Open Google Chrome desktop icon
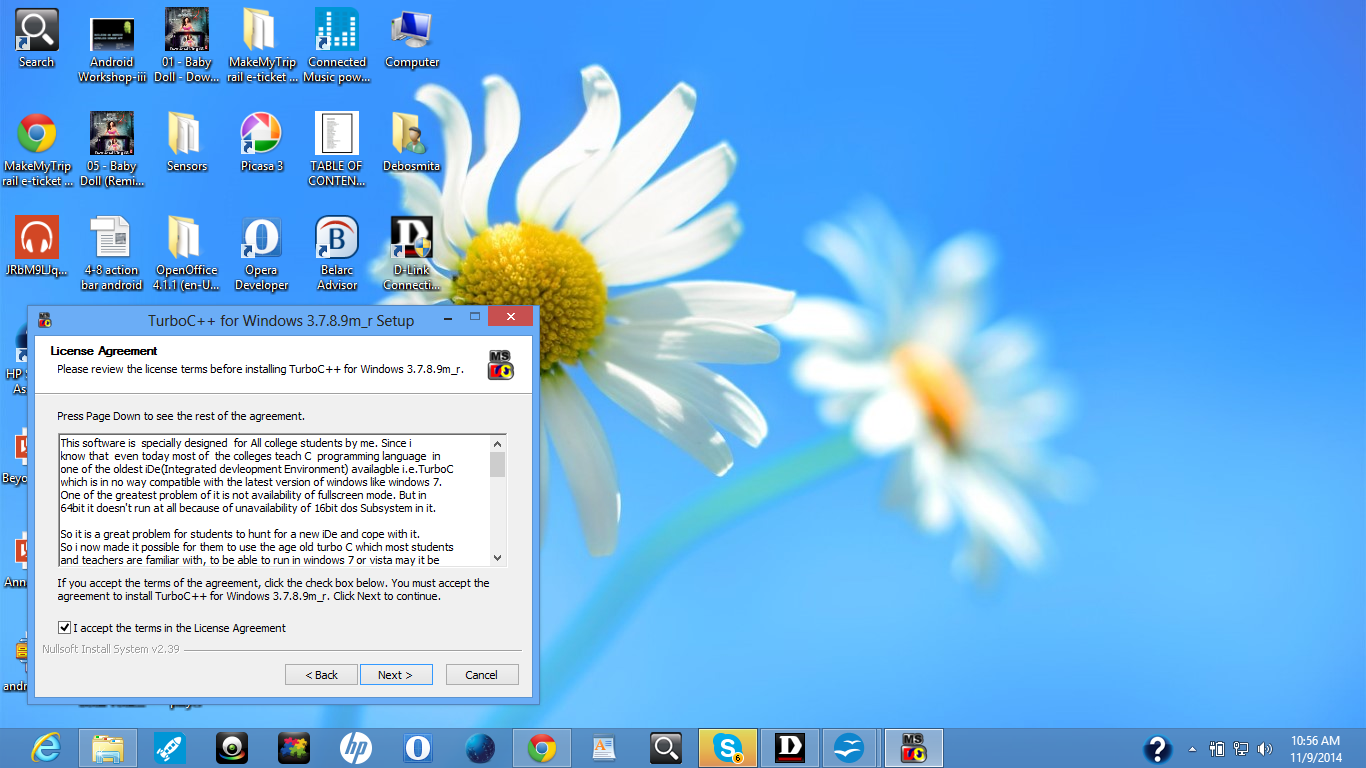1366x768 pixels. 37,134
